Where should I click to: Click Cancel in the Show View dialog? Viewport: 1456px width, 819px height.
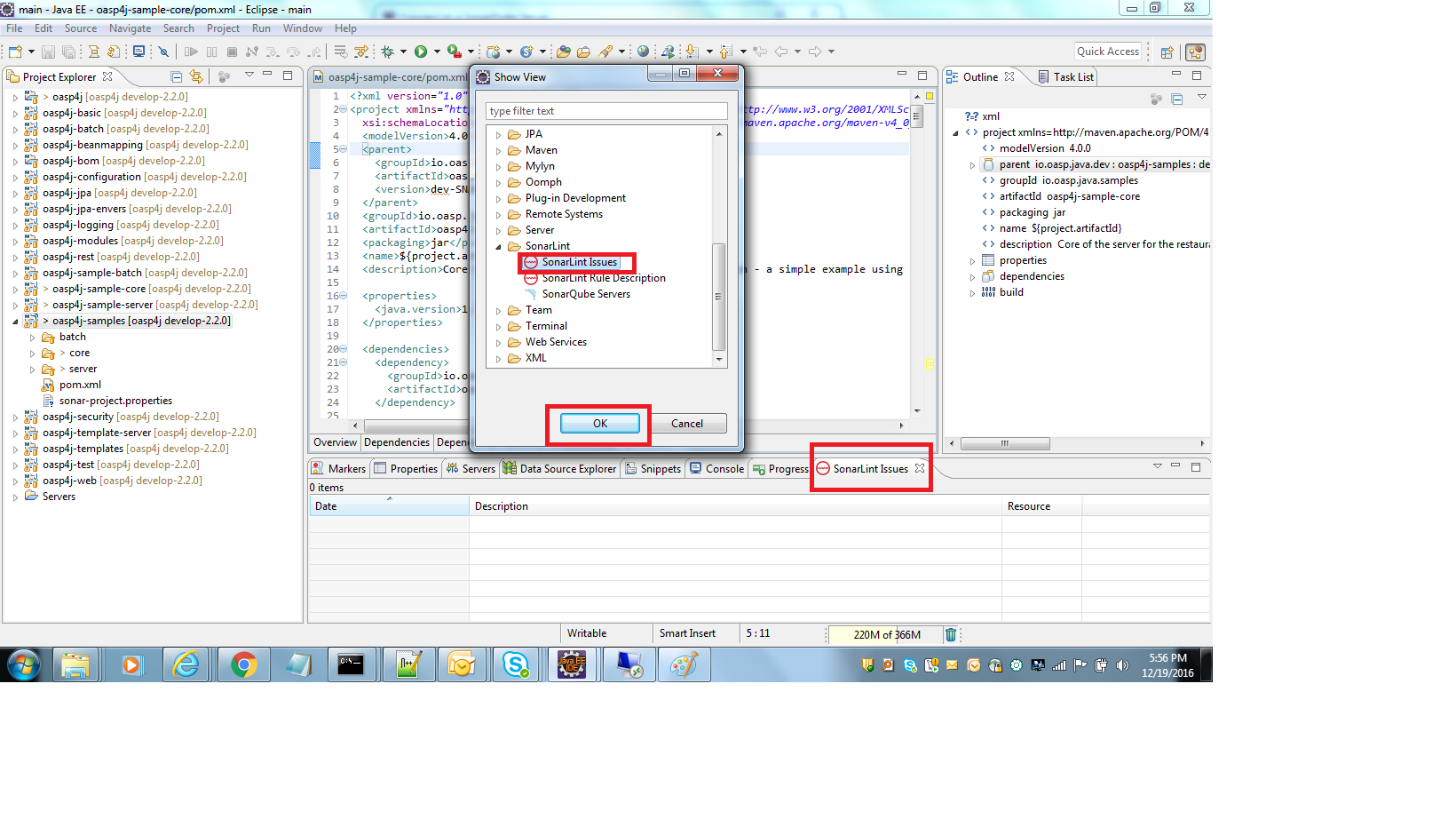point(687,424)
